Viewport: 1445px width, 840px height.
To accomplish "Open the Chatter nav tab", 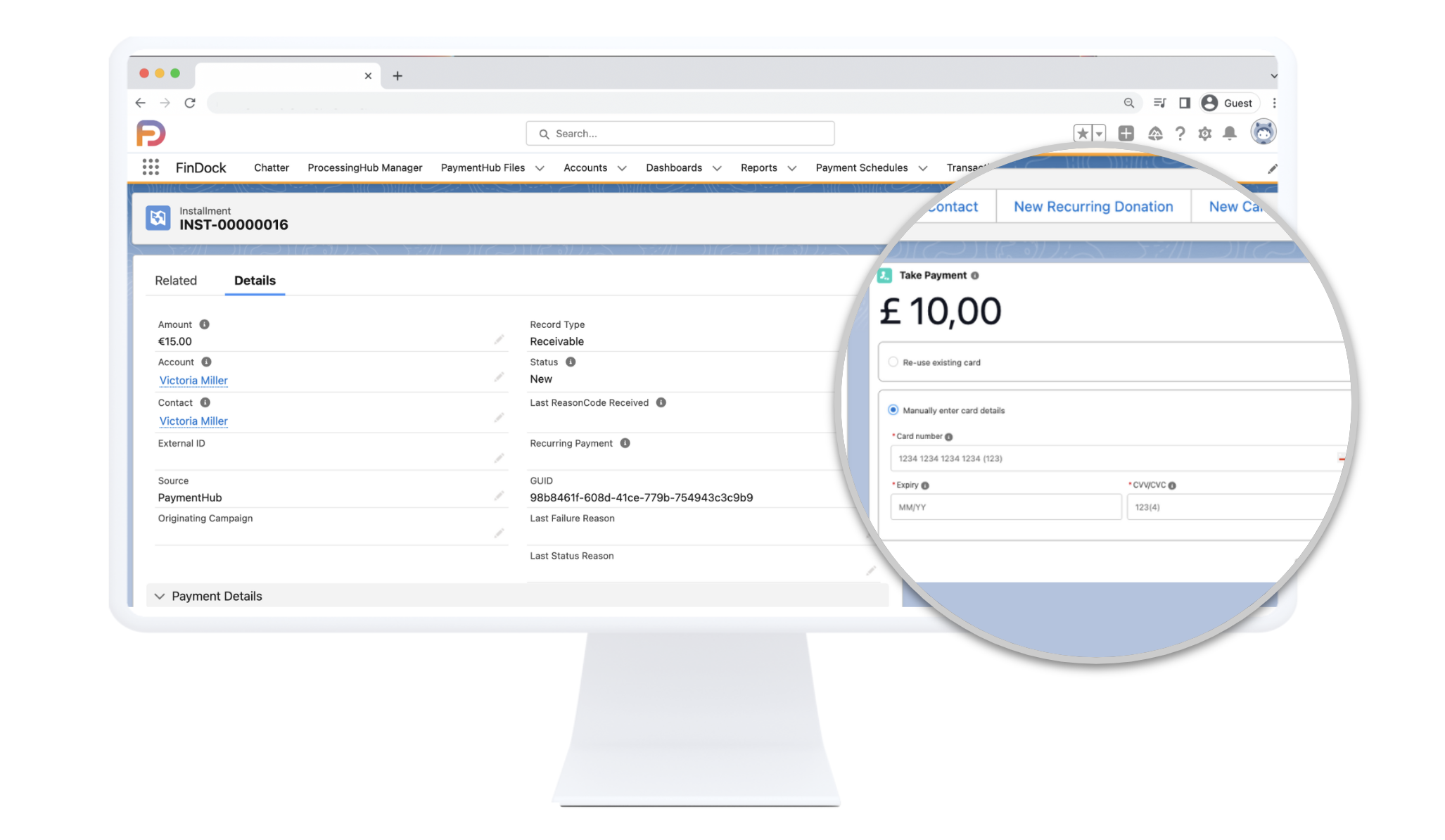I will pyautogui.click(x=272, y=167).
